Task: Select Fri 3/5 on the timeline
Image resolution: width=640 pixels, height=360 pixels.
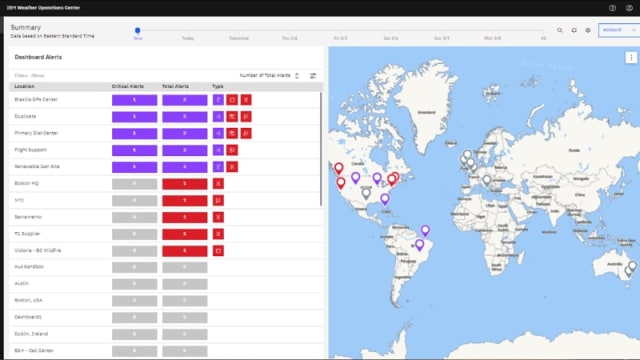Action: pyautogui.click(x=340, y=38)
